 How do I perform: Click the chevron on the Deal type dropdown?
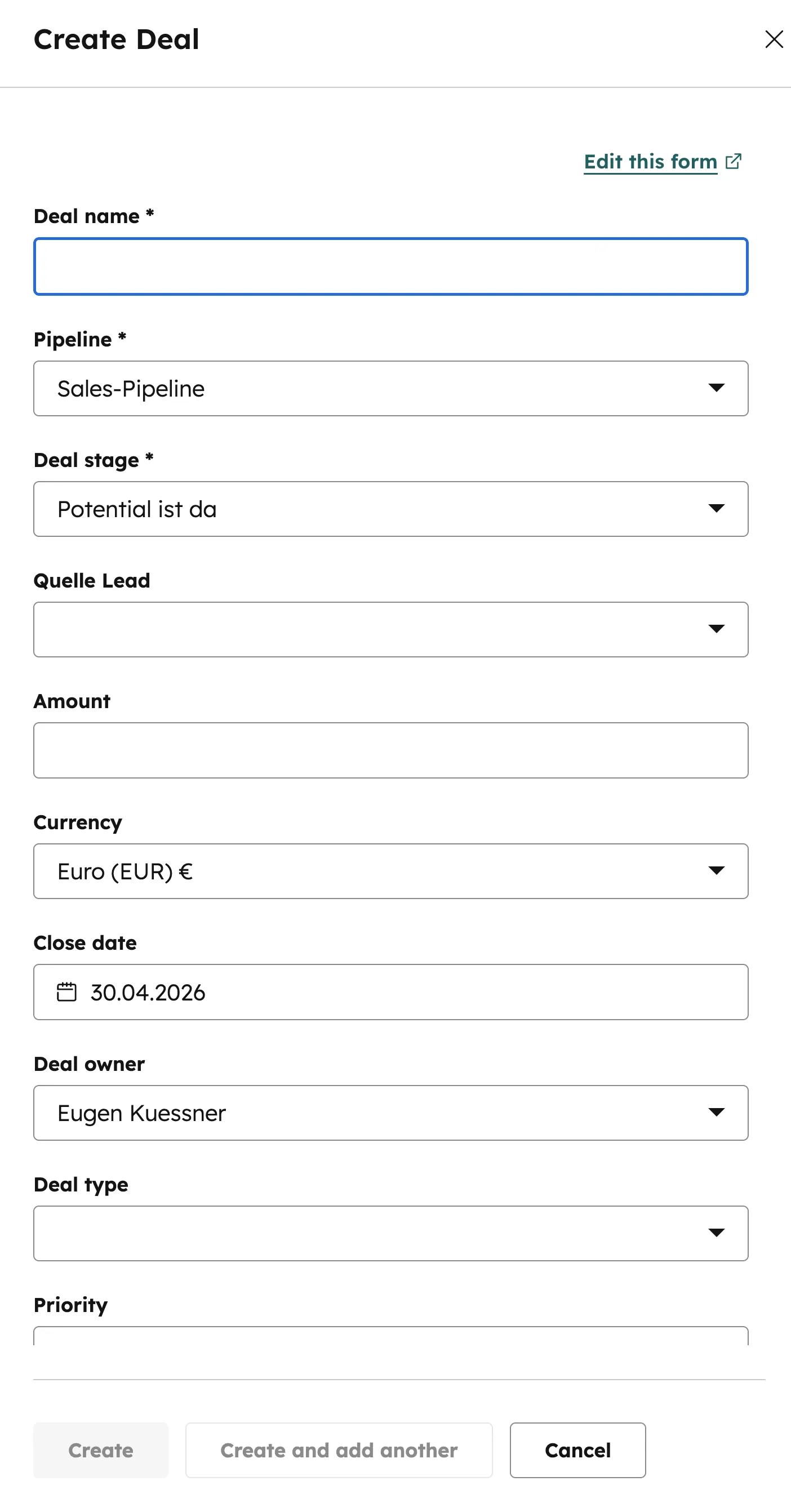pyautogui.click(x=717, y=1233)
